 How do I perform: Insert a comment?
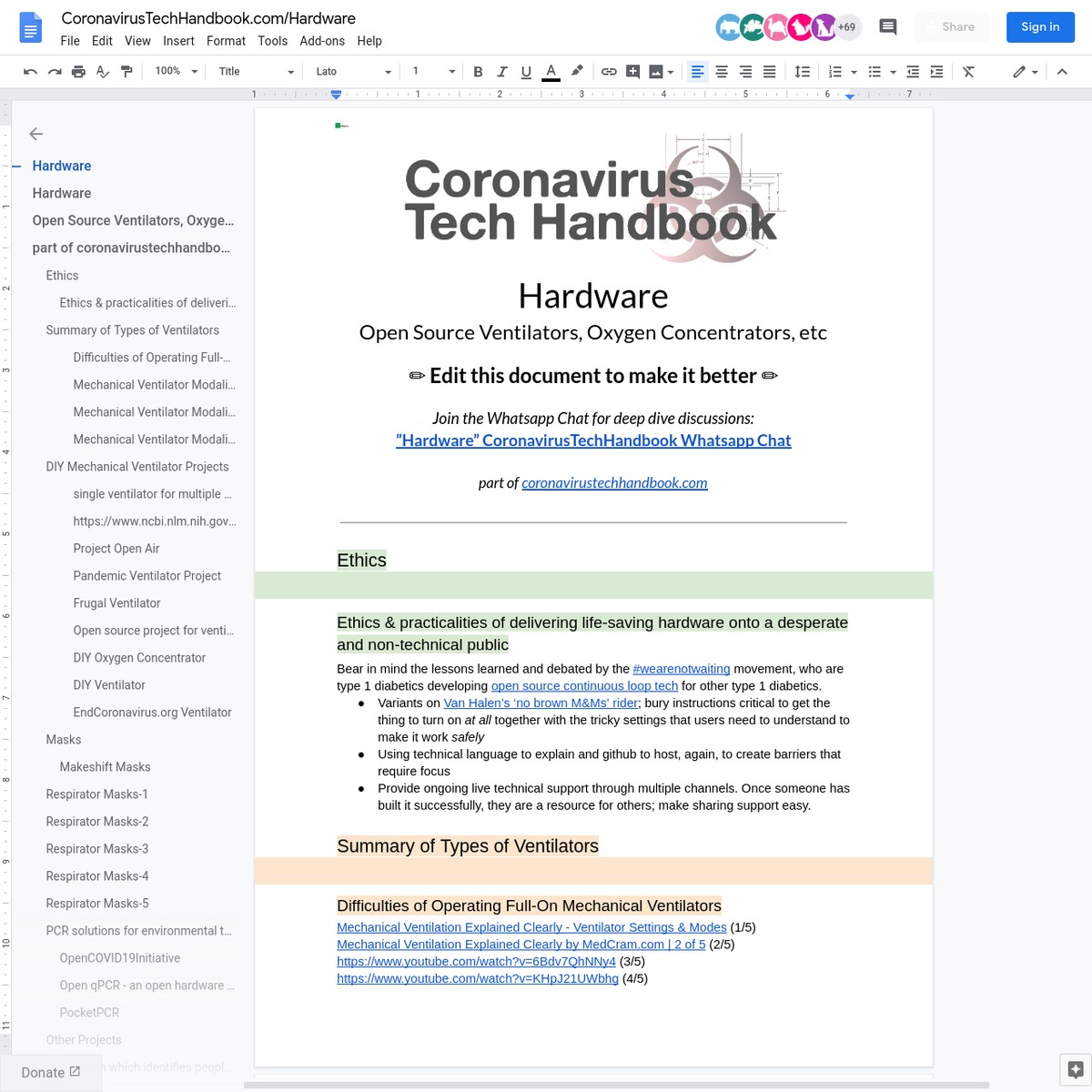(x=632, y=71)
